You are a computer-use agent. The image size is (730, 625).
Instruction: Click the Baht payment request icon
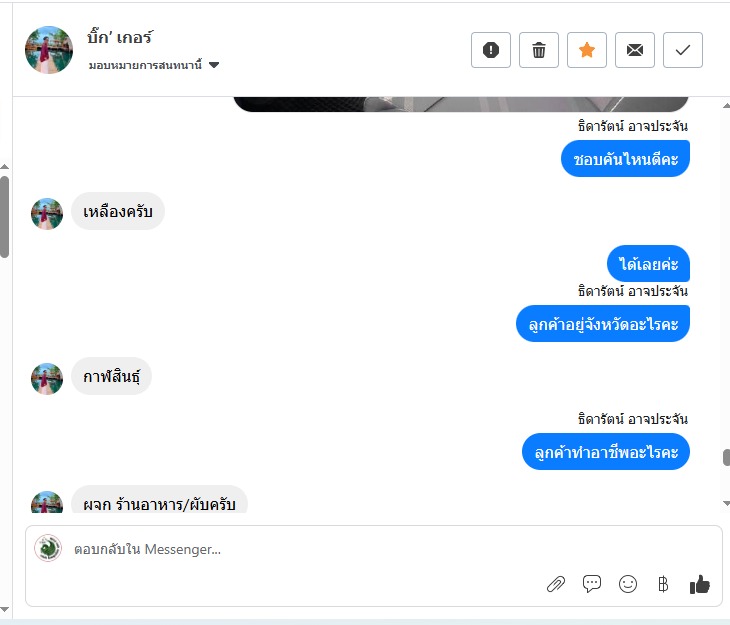663,584
